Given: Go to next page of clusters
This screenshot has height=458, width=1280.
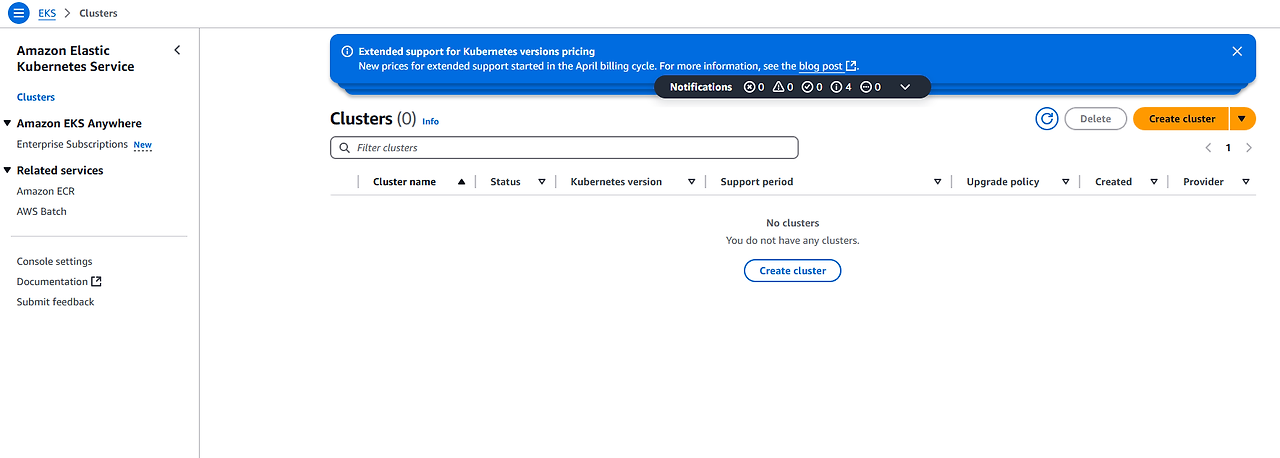Looking at the screenshot, I should 1248,148.
